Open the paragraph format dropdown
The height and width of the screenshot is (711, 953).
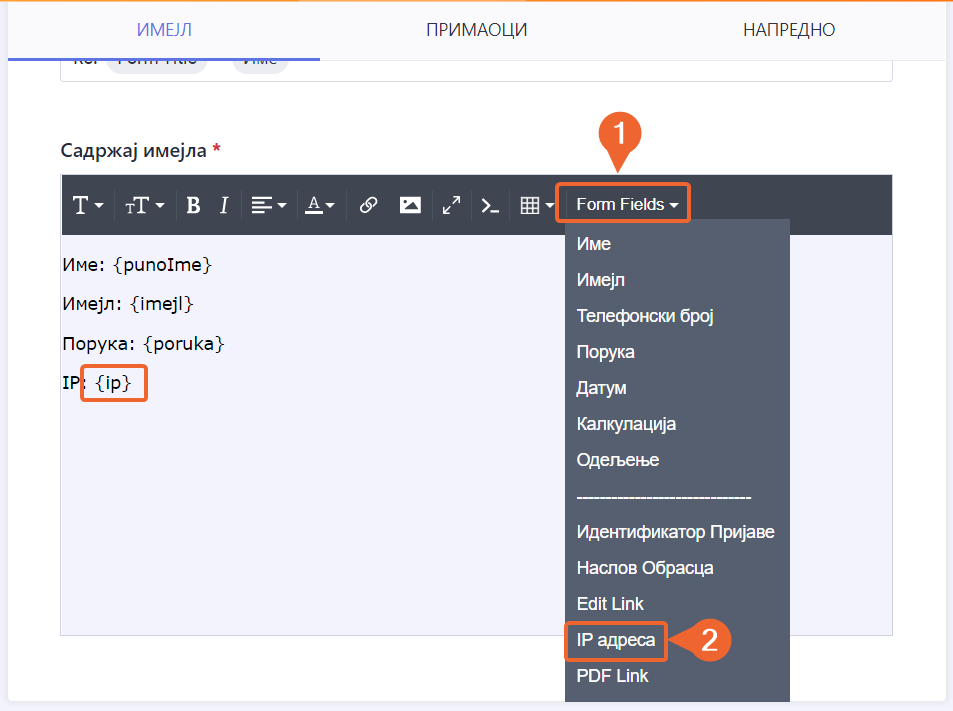point(88,205)
